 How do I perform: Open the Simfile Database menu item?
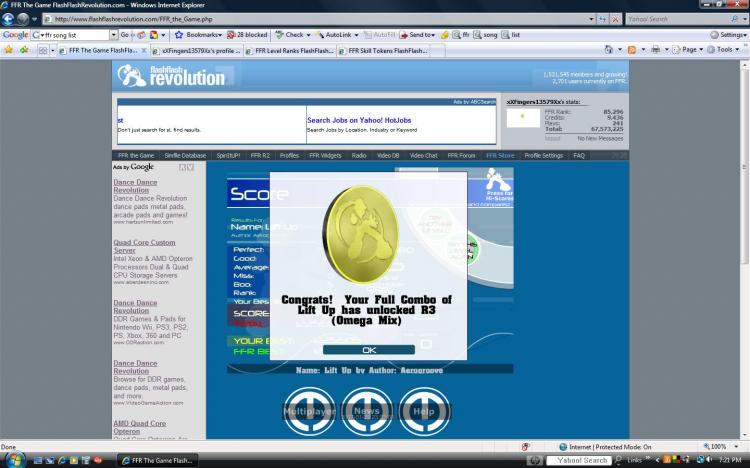[185, 156]
